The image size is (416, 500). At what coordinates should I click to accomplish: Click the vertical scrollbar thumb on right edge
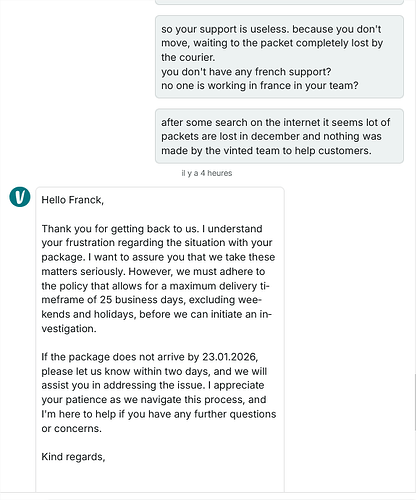[415, 402]
